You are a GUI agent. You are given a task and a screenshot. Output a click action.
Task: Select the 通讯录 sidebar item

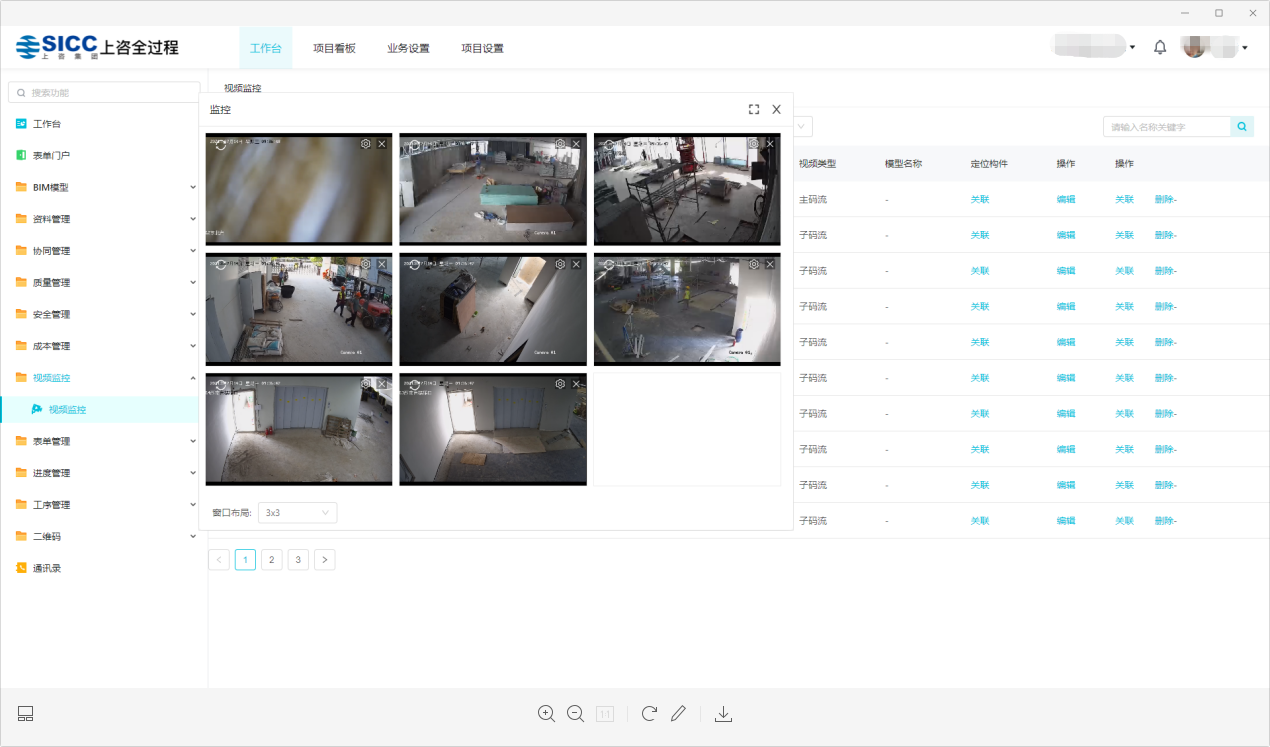coord(47,568)
